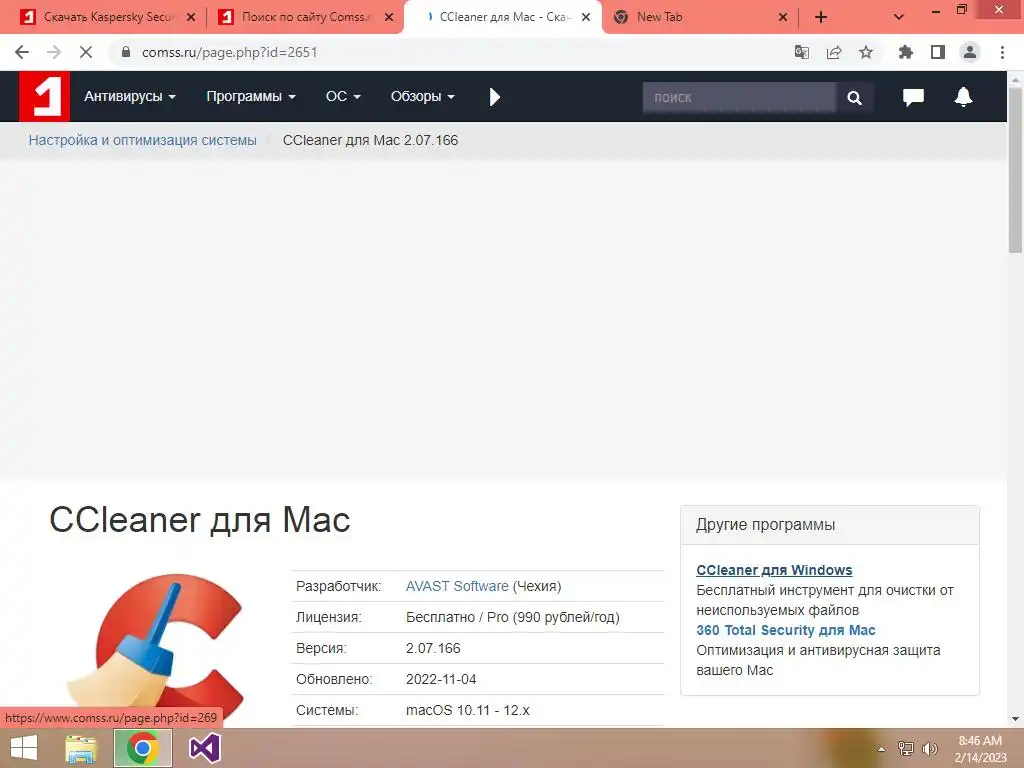Click the macOS 10.11 - 12.x text

pos(468,710)
